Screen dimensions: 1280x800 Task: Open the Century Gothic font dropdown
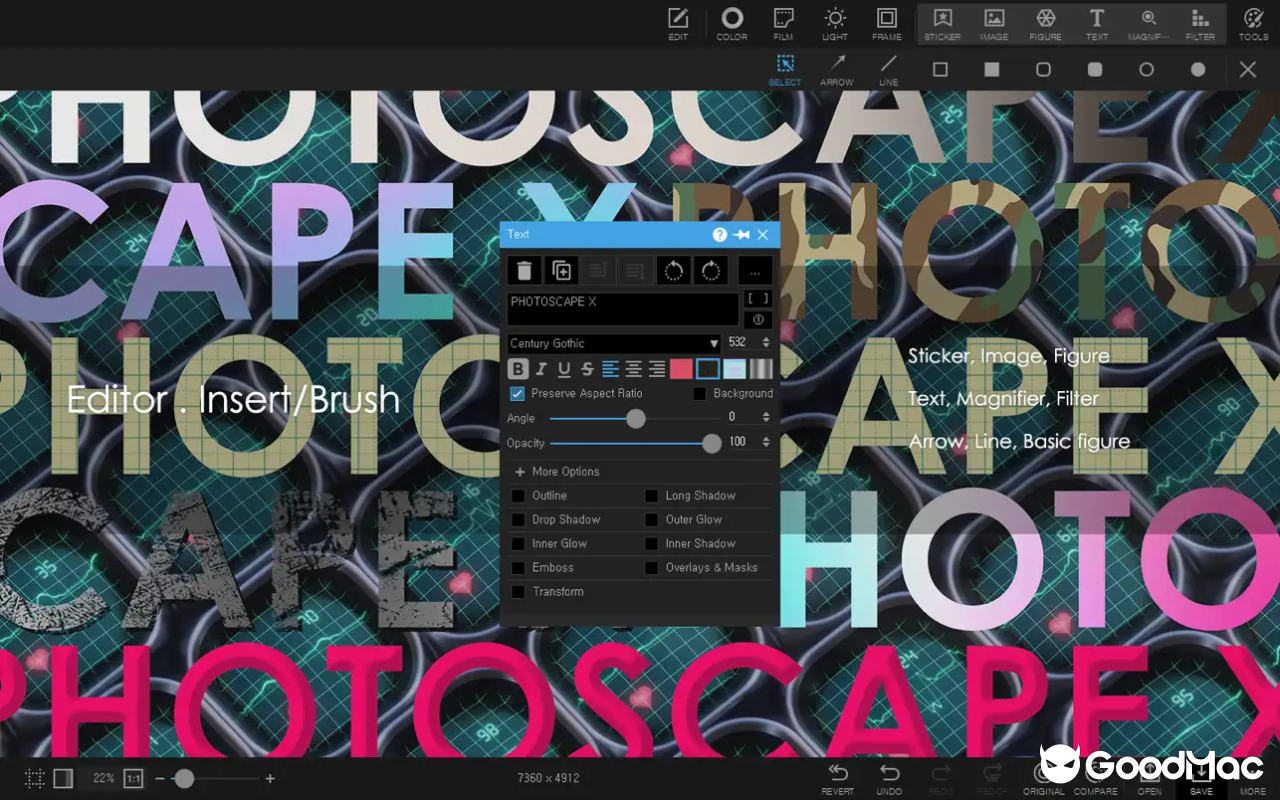614,343
